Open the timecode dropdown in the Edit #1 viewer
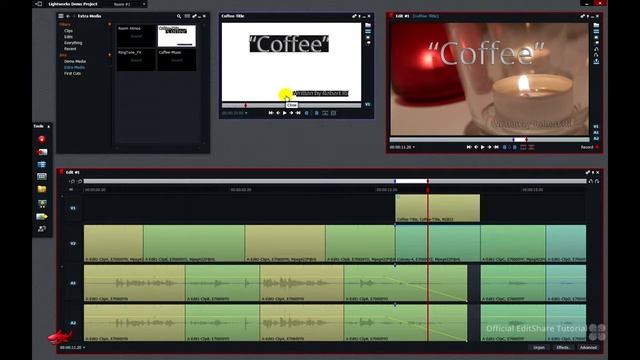Screen dimensions: 640x360 coord(414,147)
